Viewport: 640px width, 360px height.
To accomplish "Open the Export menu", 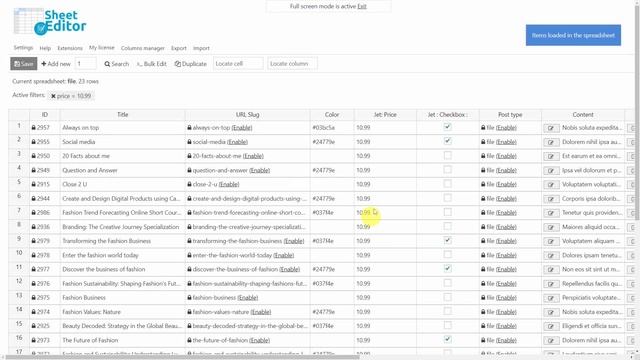I will pos(179,48).
